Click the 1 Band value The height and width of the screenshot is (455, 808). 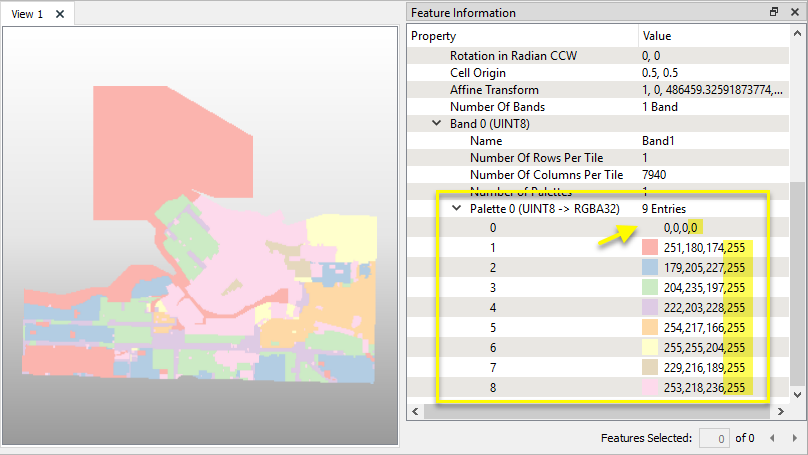pos(660,107)
